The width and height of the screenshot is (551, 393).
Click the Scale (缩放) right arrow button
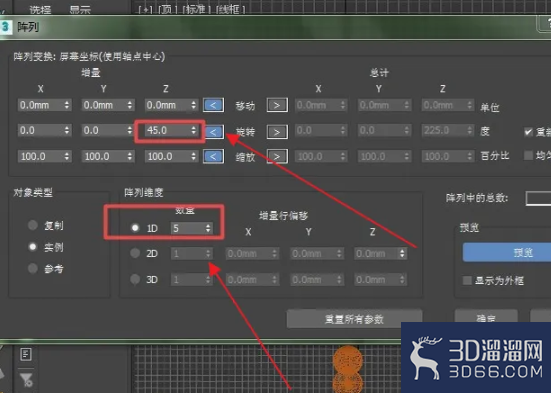[277, 156]
